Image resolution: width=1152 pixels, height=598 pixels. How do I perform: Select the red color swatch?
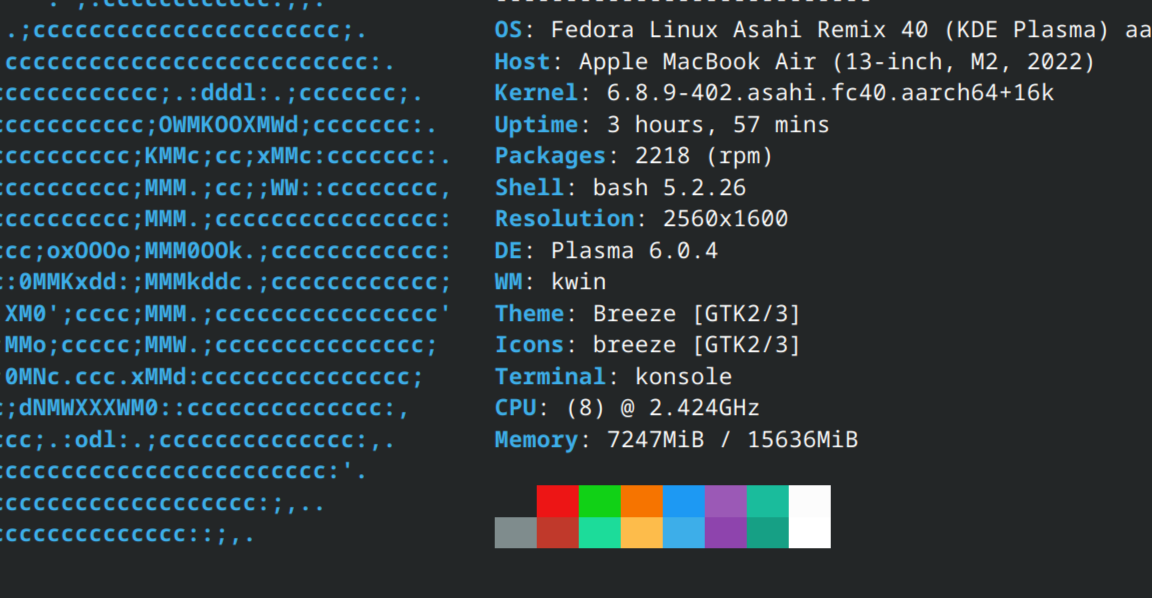[557, 502]
